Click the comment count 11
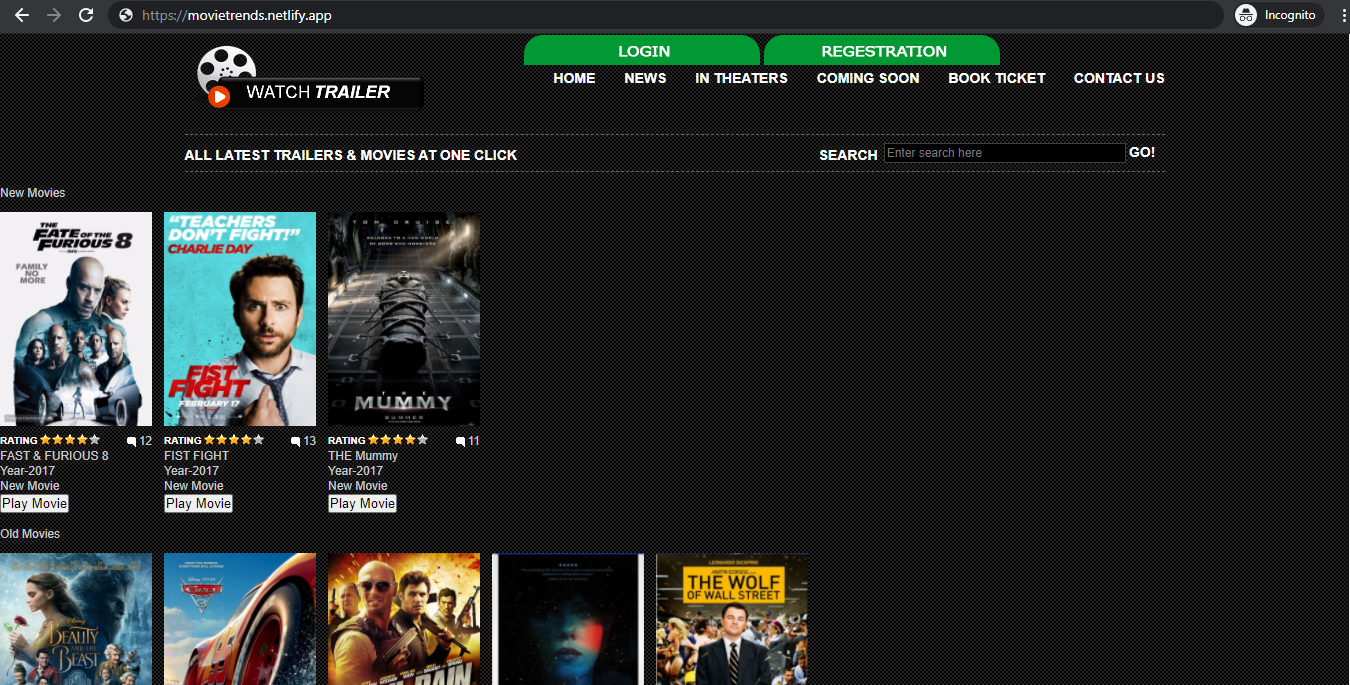The width and height of the screenshot is (1350, 685). (x=474, y=441)
